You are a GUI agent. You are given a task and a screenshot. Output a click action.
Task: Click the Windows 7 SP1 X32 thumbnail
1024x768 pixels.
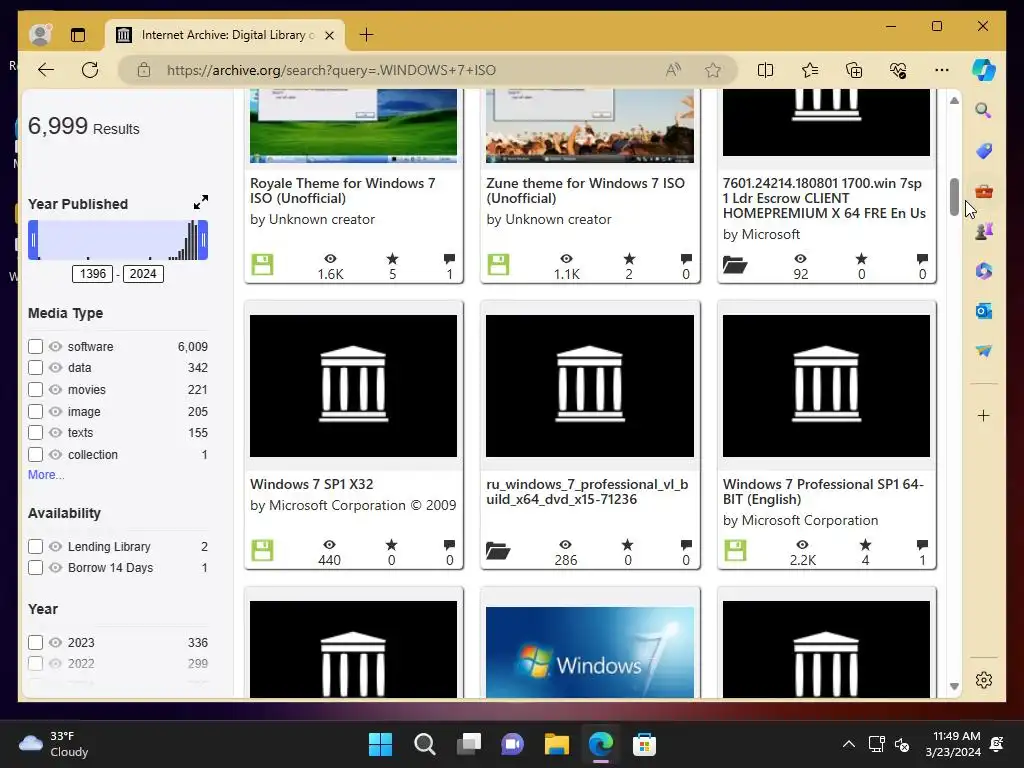[x=353, y=386]
